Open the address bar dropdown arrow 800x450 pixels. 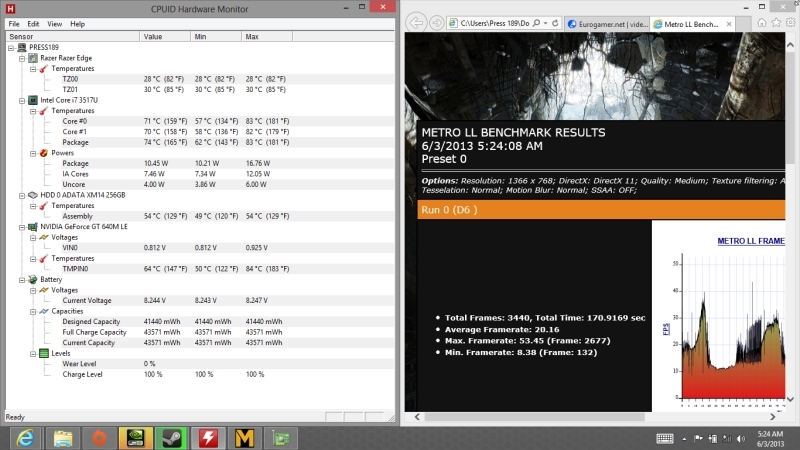coord(545,23)
